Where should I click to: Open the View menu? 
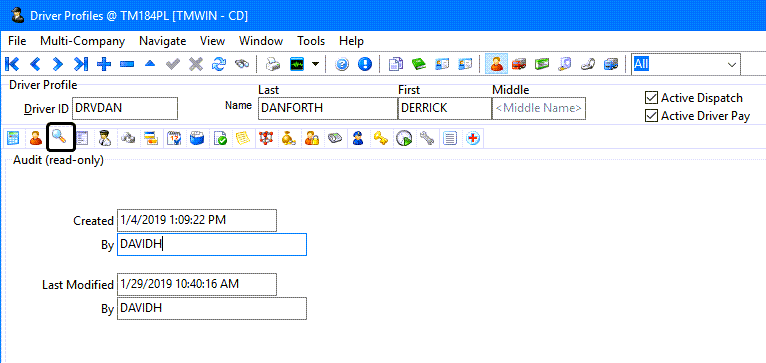pyautogui.click(x=213, y=41)
